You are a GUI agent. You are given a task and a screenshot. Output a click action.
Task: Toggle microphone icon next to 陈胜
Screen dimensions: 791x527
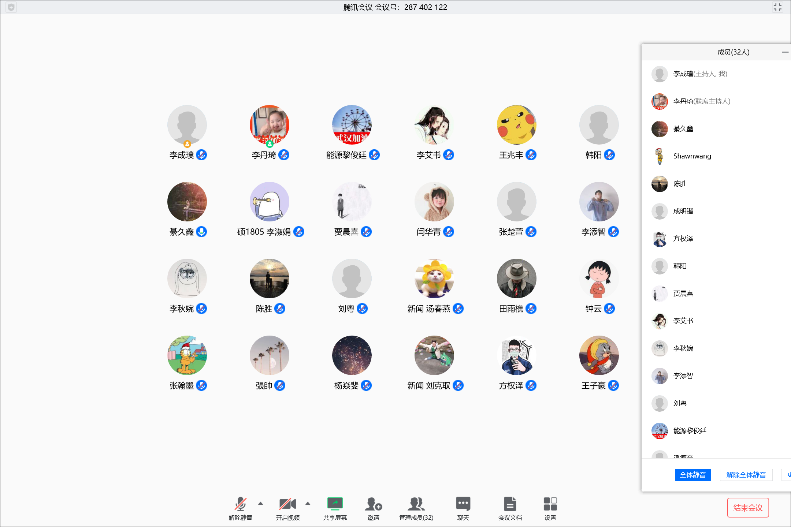(280, 309)
